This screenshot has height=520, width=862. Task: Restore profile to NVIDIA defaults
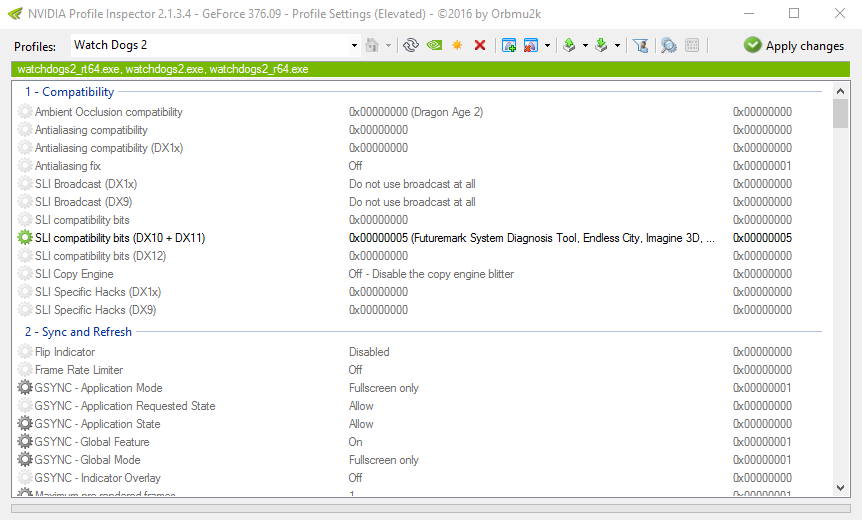434,45
